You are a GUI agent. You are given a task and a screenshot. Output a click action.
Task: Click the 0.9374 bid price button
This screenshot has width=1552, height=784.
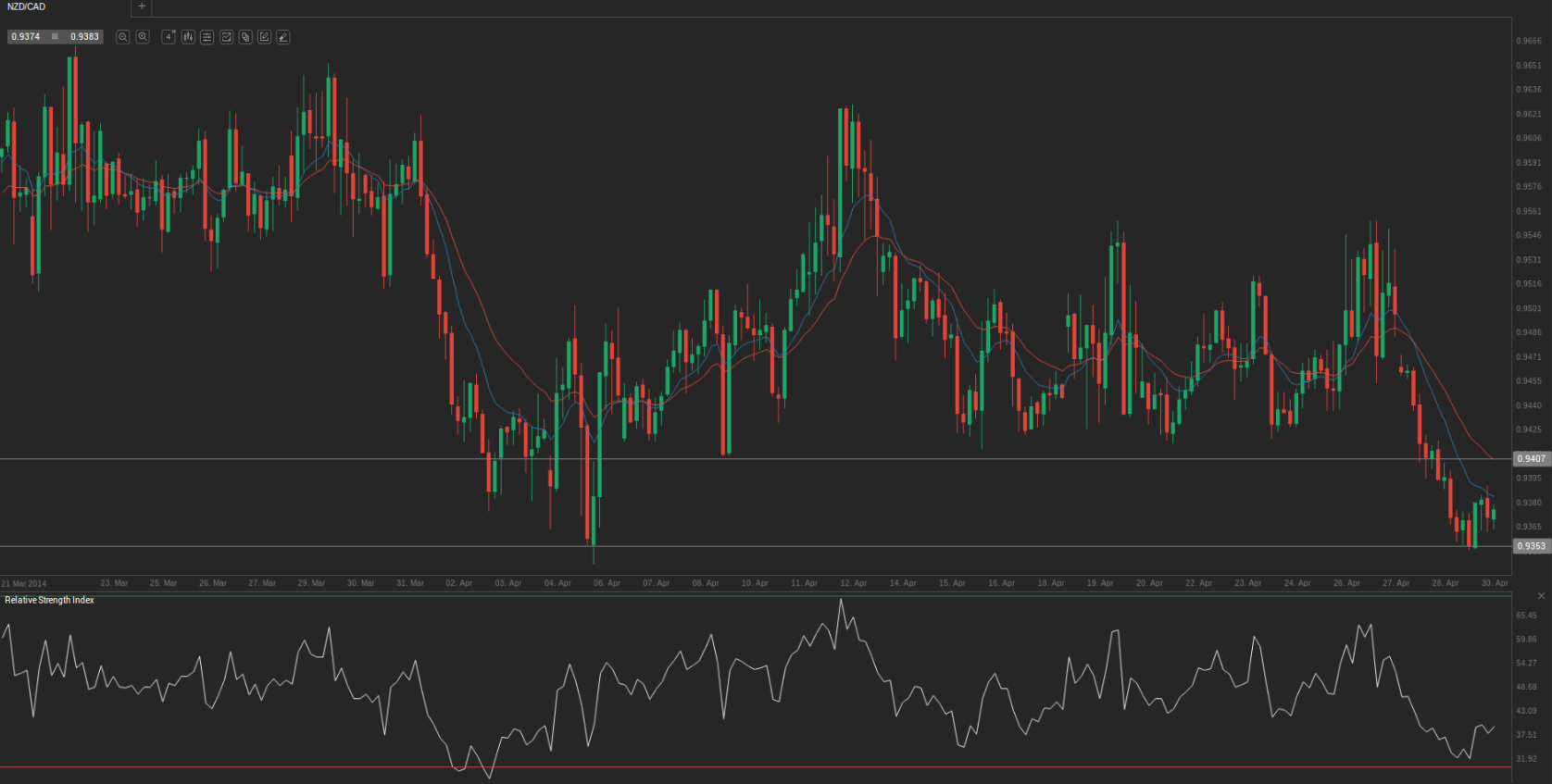(26, 37)
